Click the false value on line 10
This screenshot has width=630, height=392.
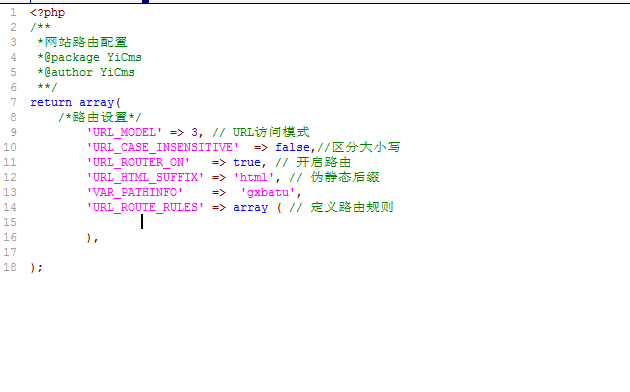pyautogui.click(x=292, y=147)
